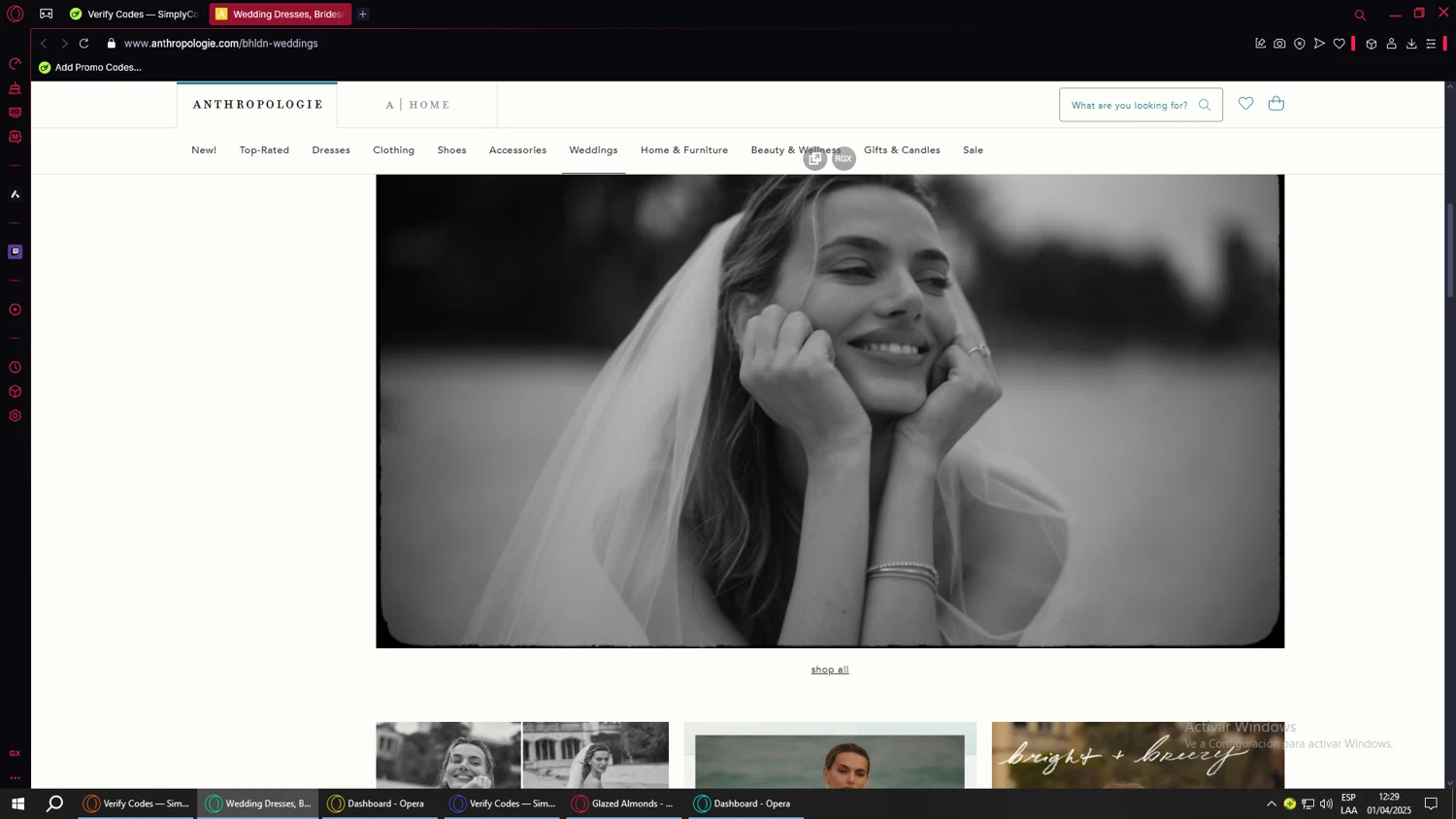Open the Weddings menu

[593, 150]
